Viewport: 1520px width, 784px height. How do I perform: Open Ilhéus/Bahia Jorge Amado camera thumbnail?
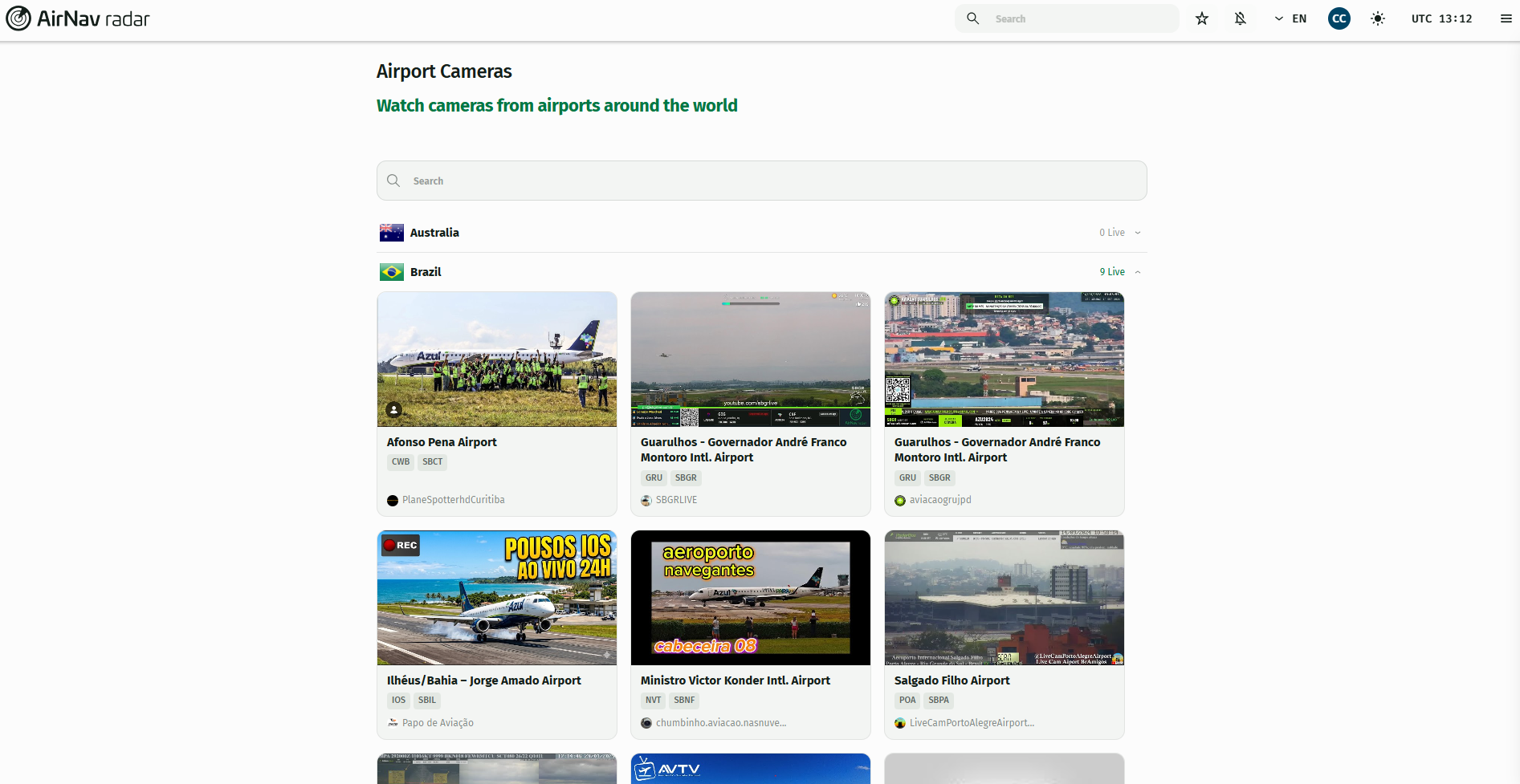(x=497, y=598)
